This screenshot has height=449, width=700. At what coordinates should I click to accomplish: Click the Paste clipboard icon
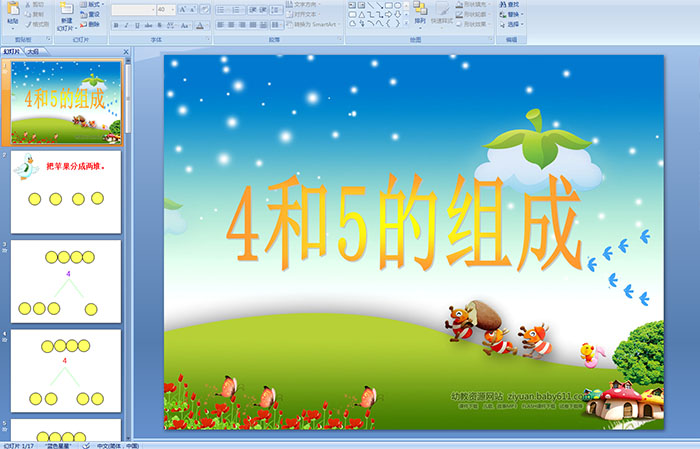click(x=13, y=10)
